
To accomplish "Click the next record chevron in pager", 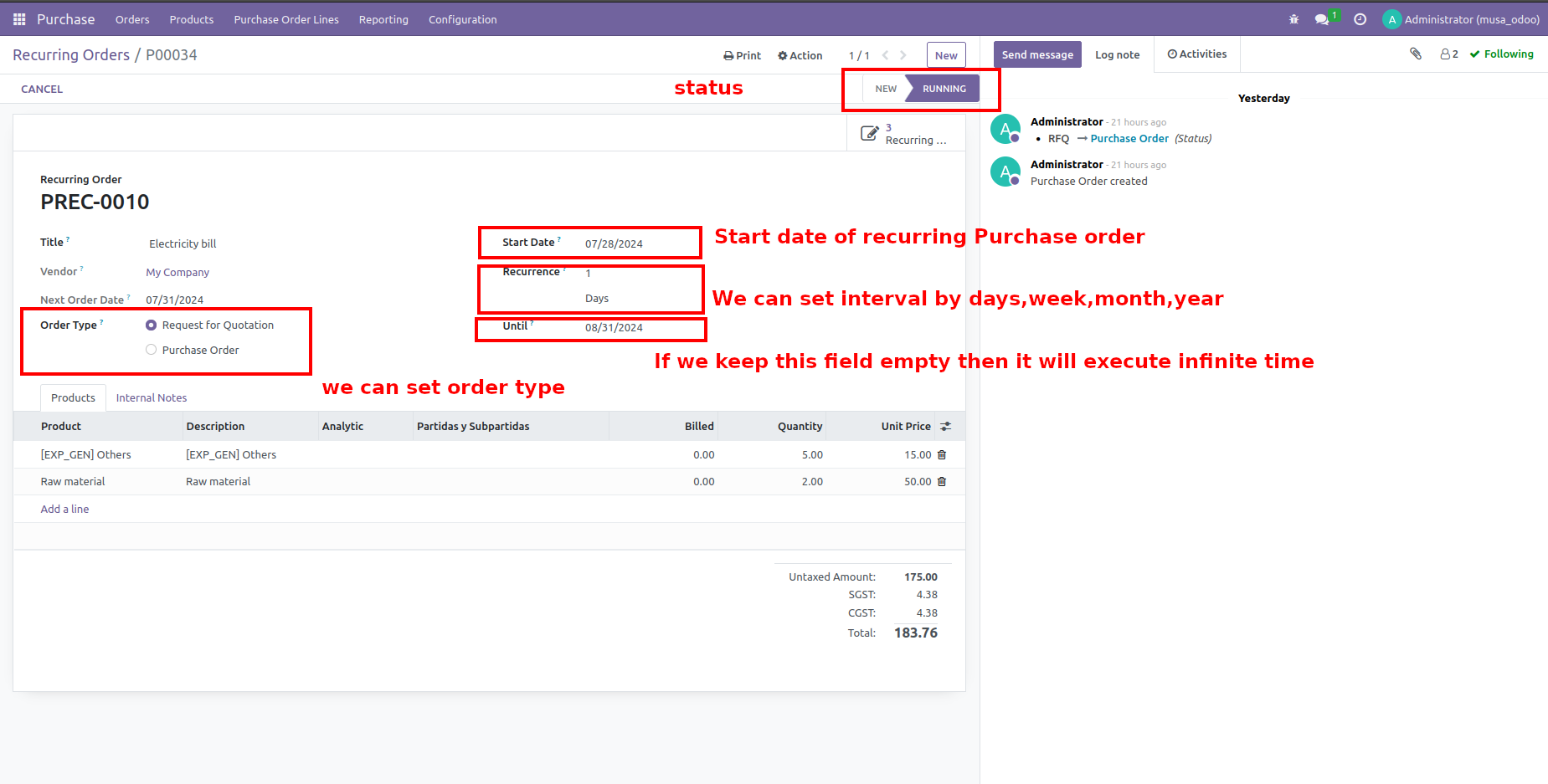I will point(903,54).
